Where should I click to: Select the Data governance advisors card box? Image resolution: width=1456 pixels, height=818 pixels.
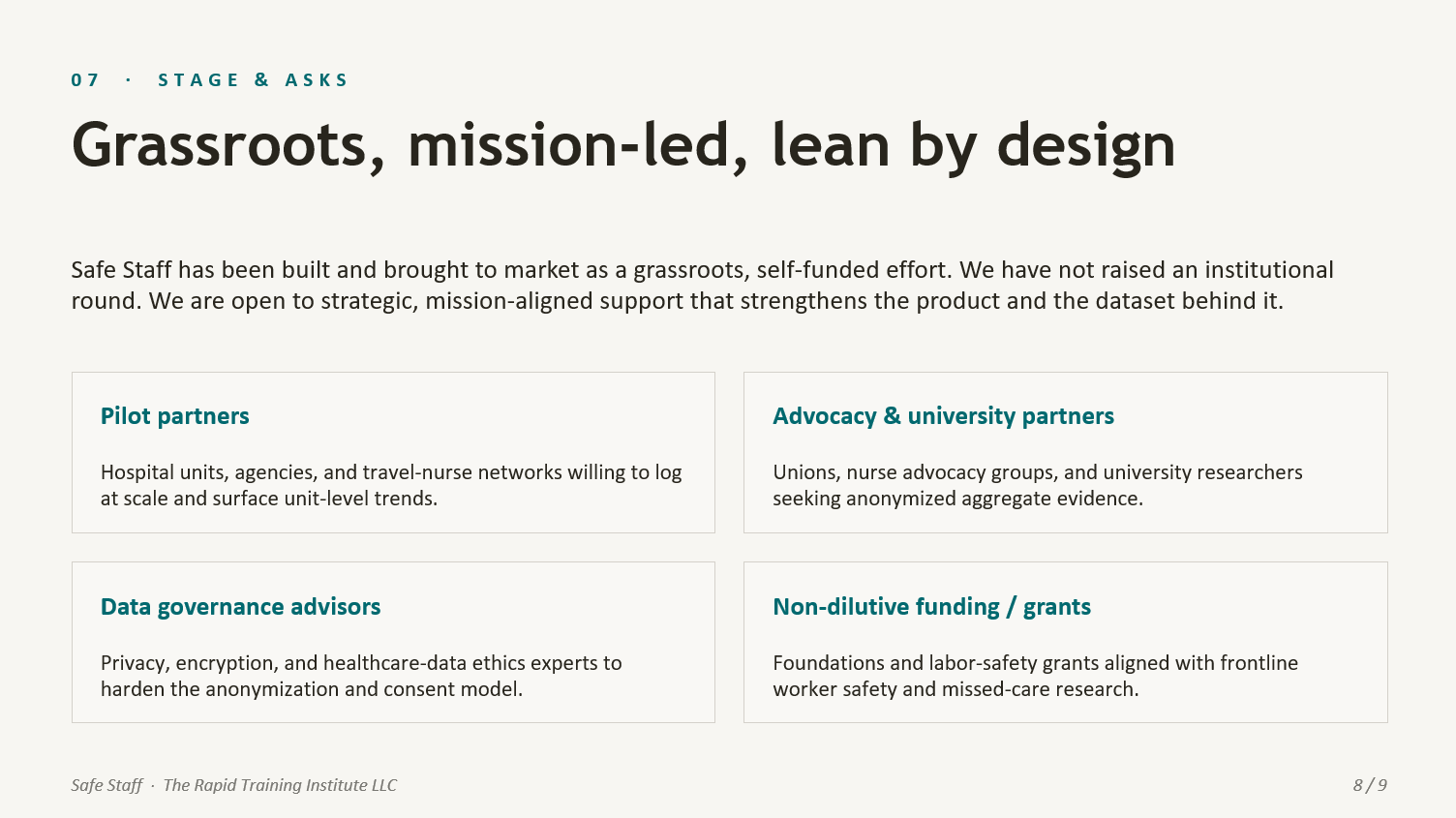393,643
